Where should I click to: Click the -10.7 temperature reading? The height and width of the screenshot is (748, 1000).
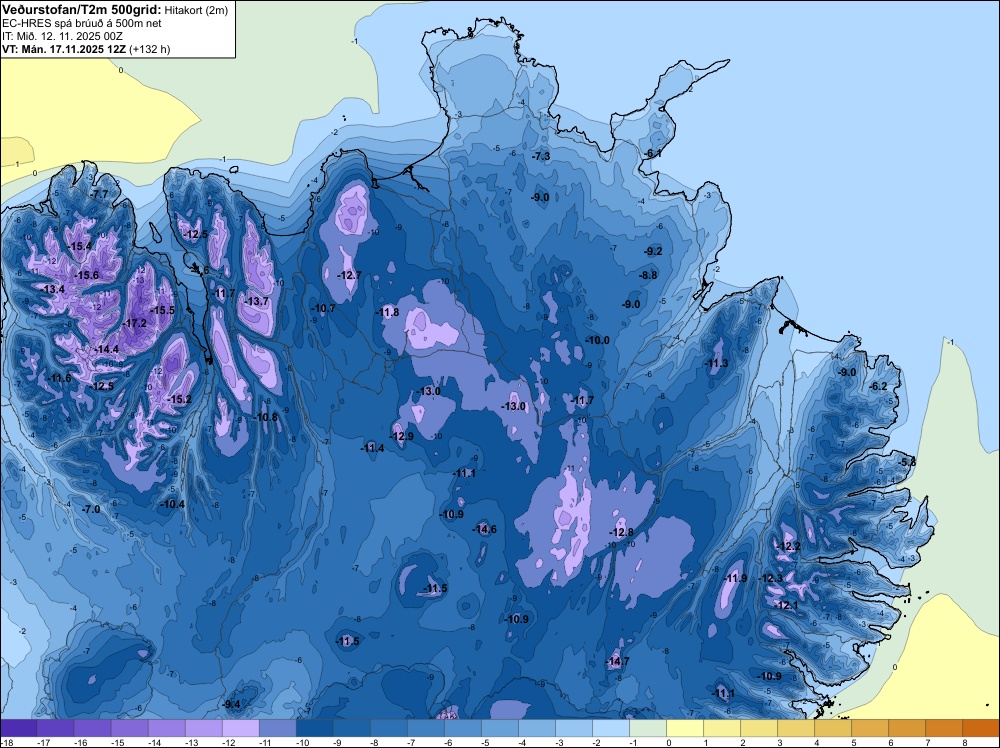point(323,308)
